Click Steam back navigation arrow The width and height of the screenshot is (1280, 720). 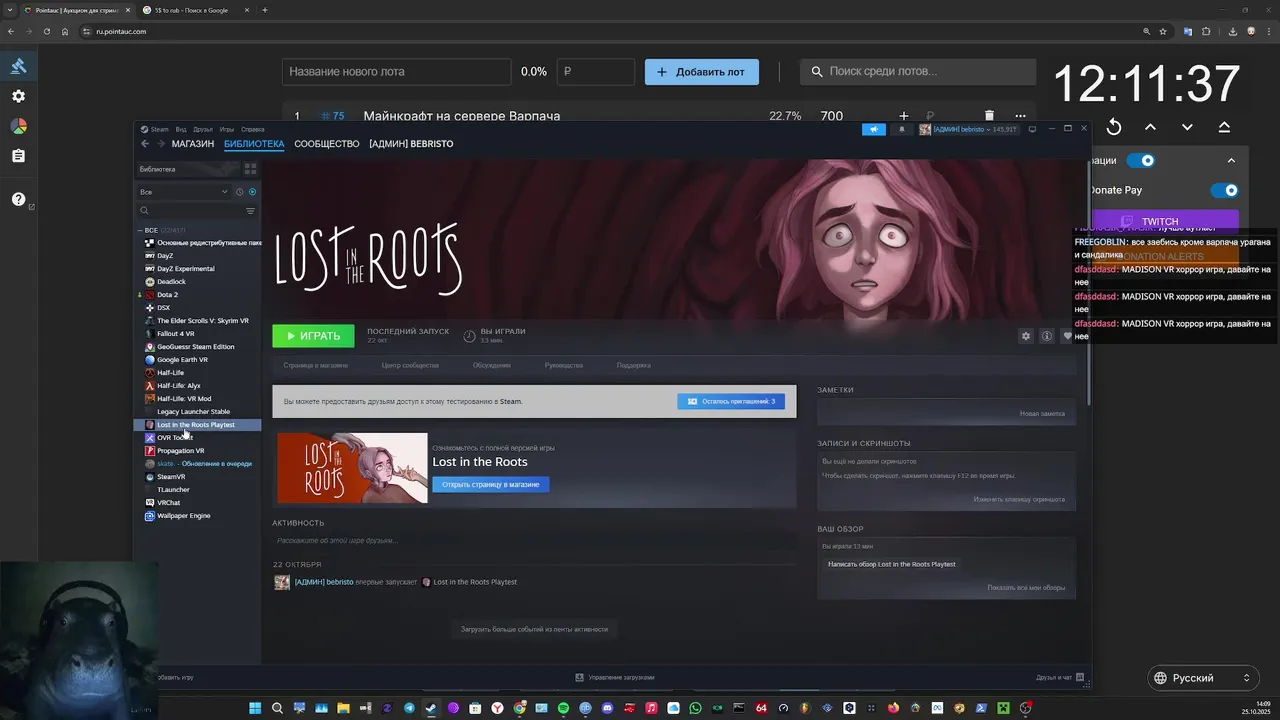(x=145, y=144)
